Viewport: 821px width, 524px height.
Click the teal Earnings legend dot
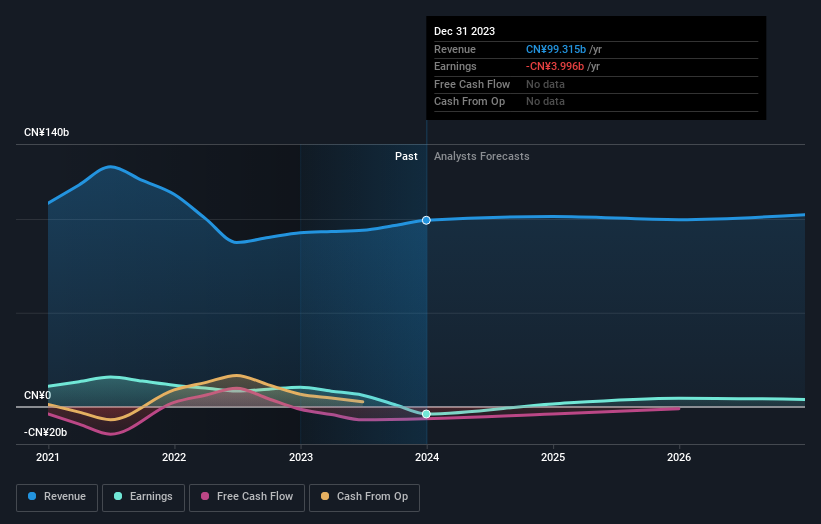pos(118,496)
